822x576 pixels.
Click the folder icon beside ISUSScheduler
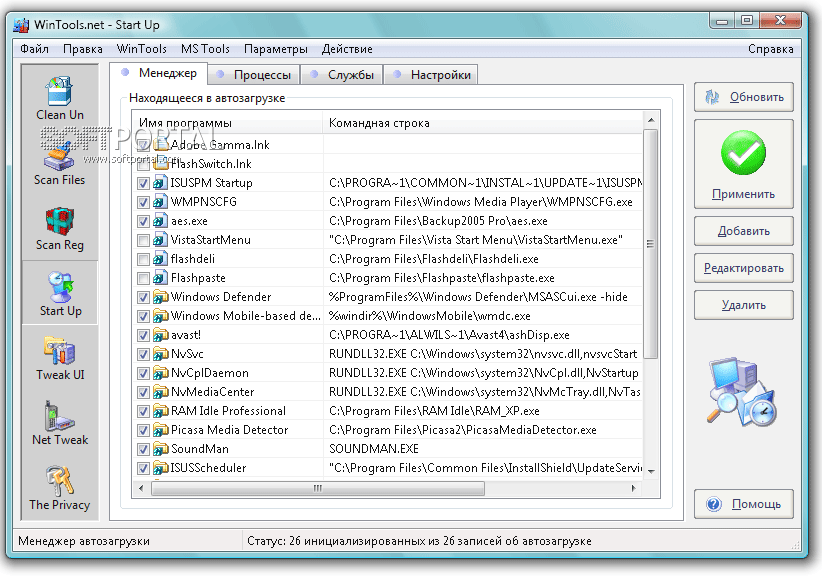point(160,468)
